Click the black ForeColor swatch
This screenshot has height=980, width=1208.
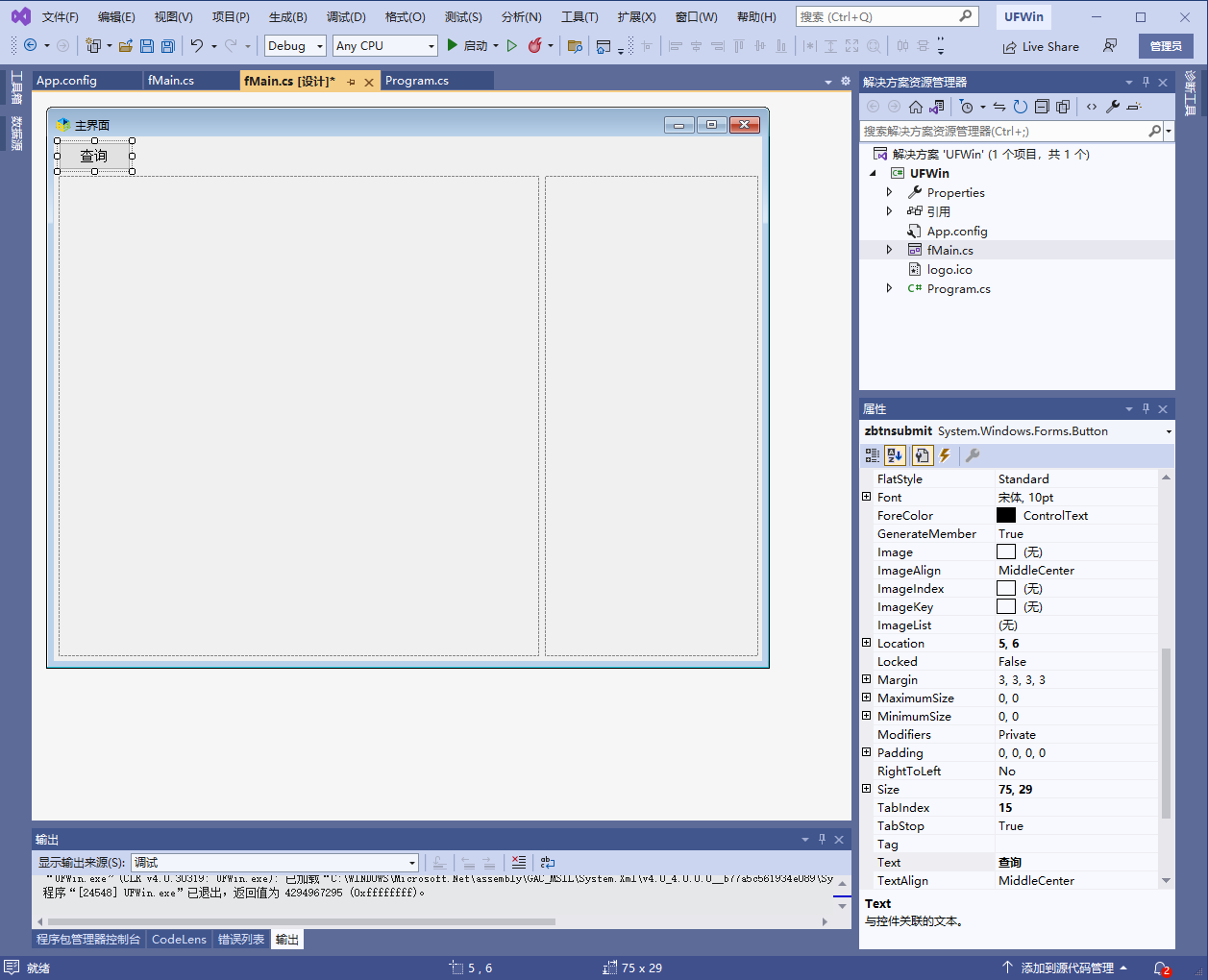tap(1006, 515)
